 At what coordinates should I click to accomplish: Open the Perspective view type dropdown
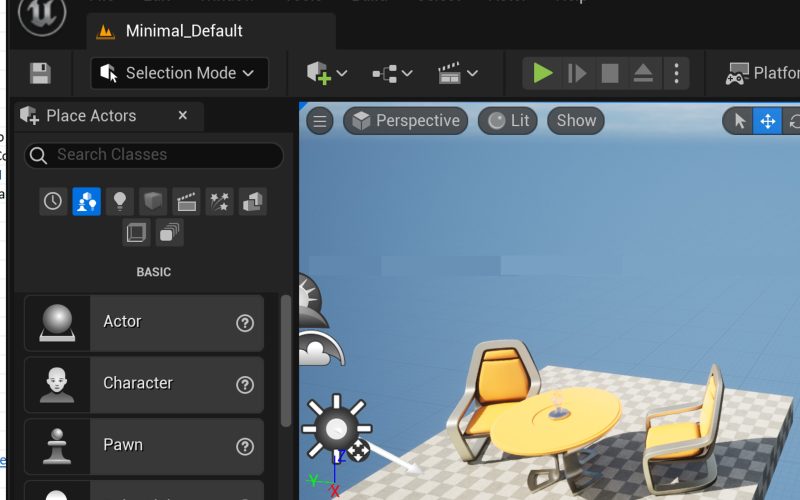click(x=406, y=121)
